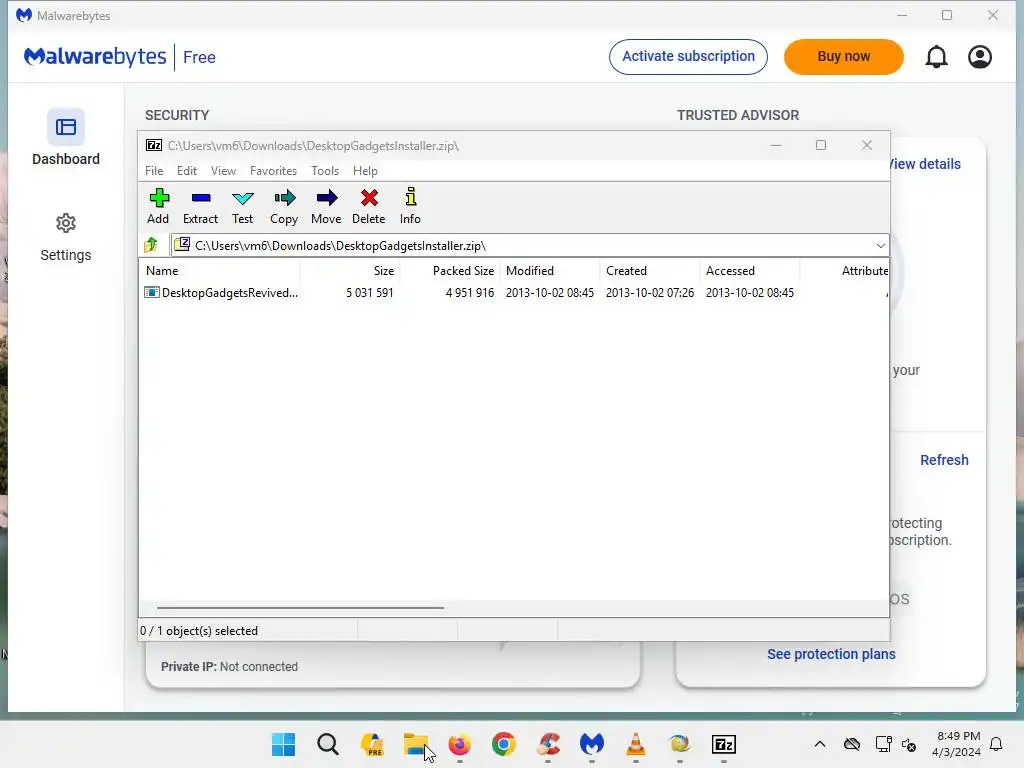Image resolution: width=1024 pixels, height=768 pixels.
Task: Go up one folder level
Action: [152, 246]
